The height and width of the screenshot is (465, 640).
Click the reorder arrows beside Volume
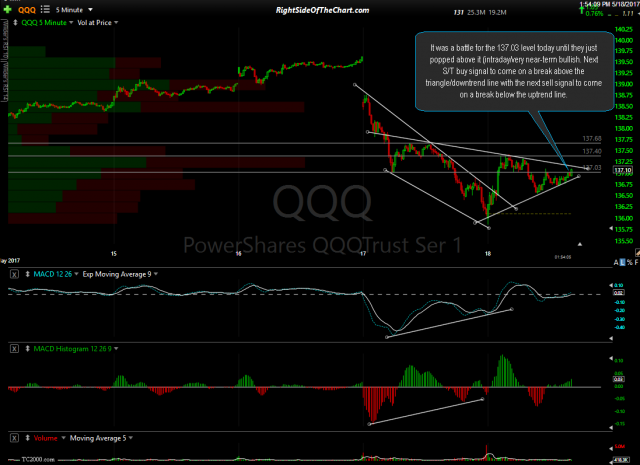(x=28, y=438)
